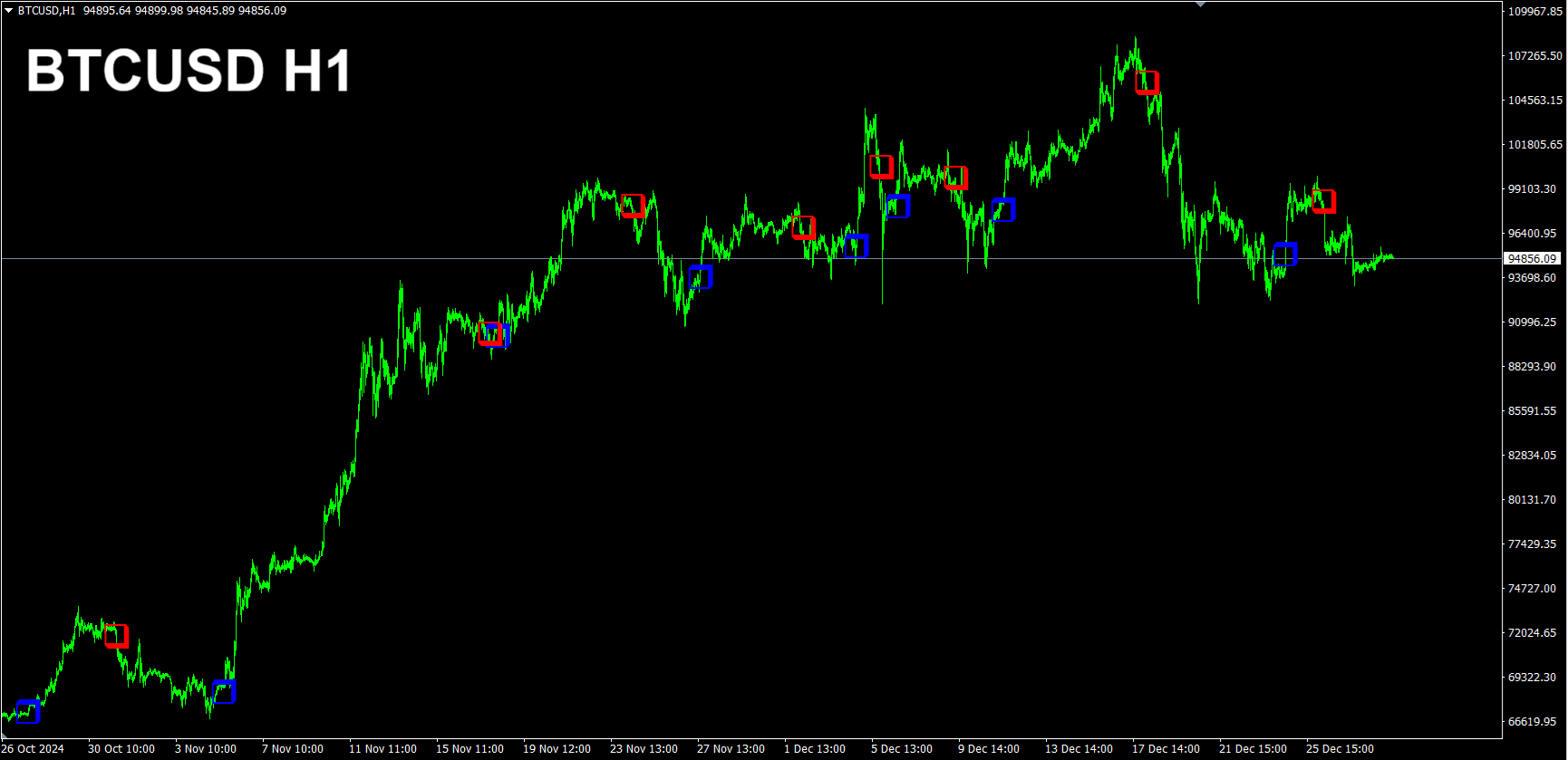The image size is (1568, 760).
Task: Click time axis label 3 Nov 10:00
Action: coord(206,749)
